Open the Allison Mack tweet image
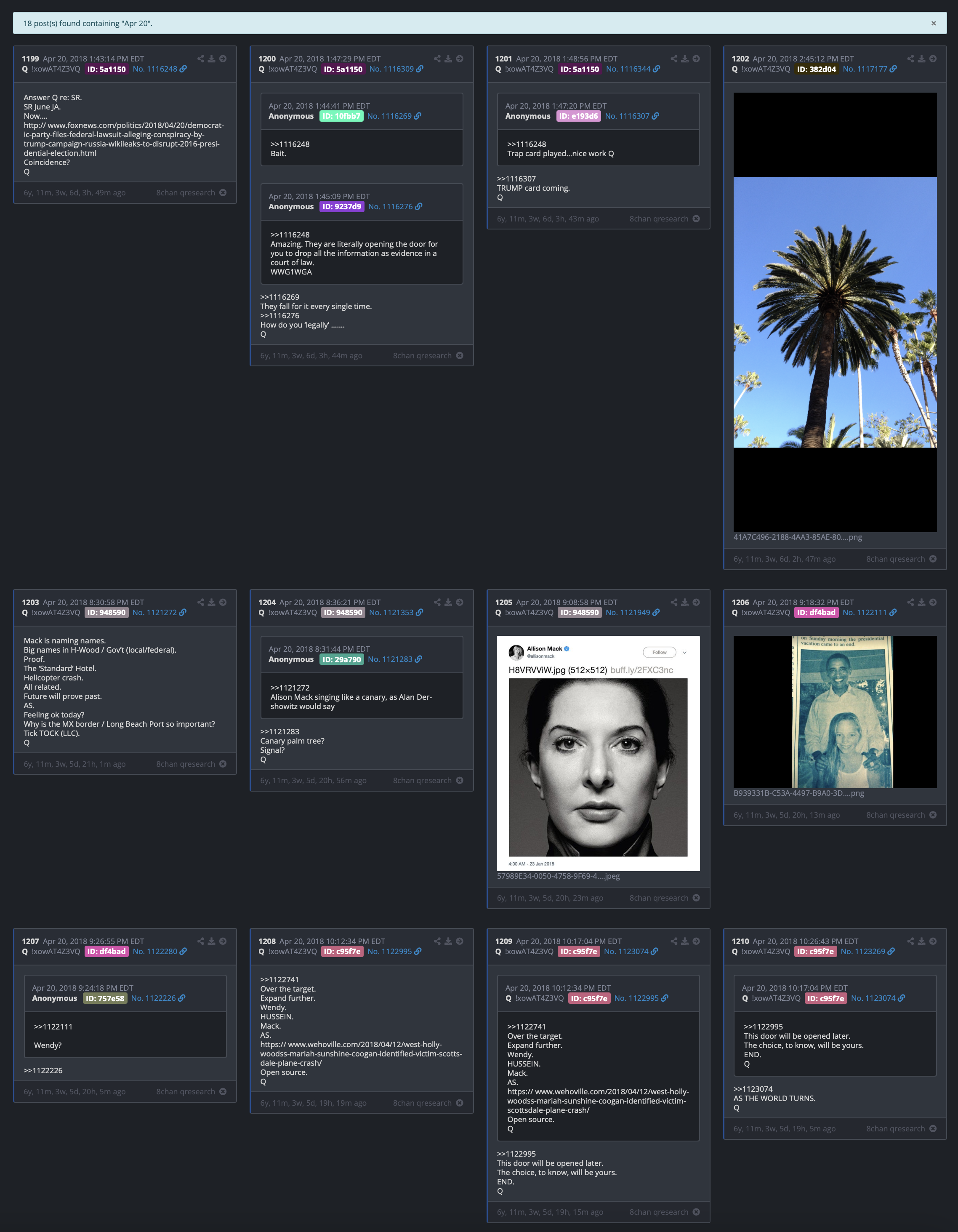 click(598, 754)
